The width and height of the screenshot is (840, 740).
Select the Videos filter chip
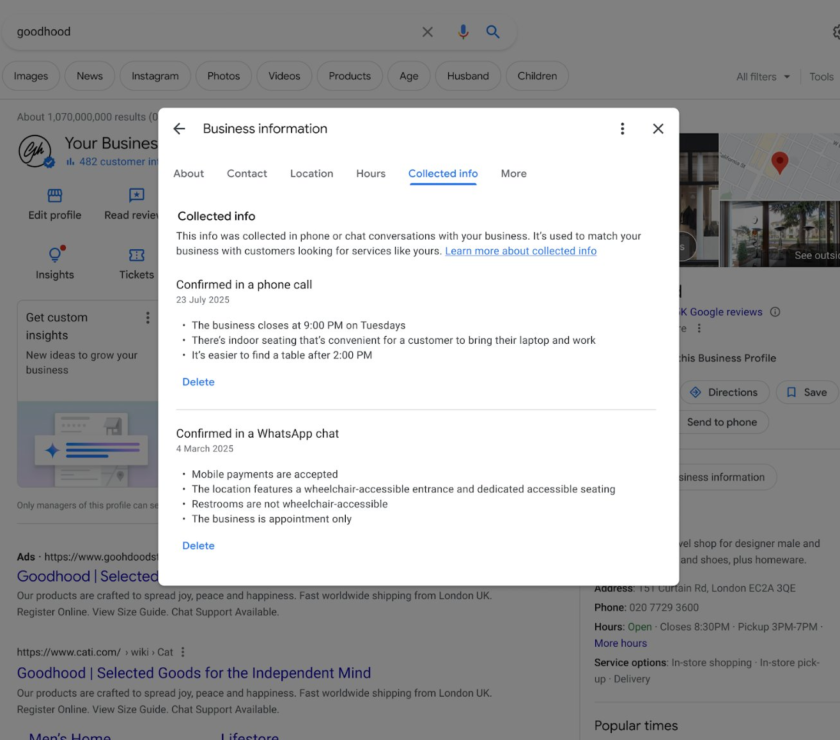coord(284,76)
